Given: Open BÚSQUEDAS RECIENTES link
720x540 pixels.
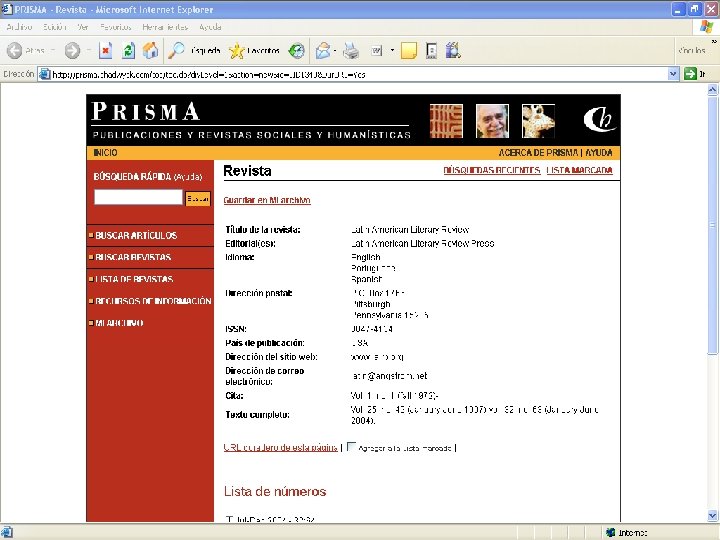Looking at the screenshot, I should [x=492, y=170].
